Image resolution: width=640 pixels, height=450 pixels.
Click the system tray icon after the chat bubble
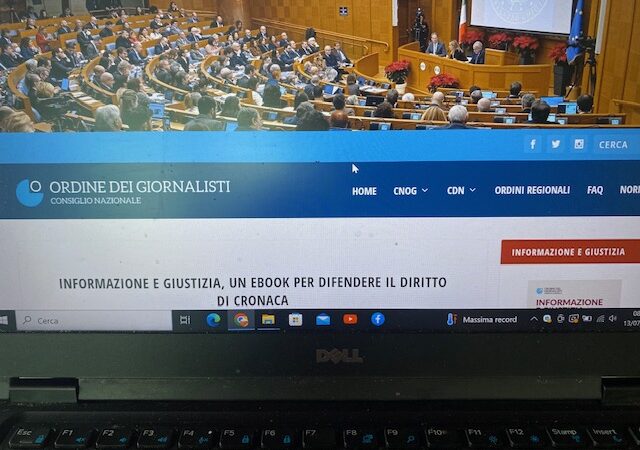561,319
